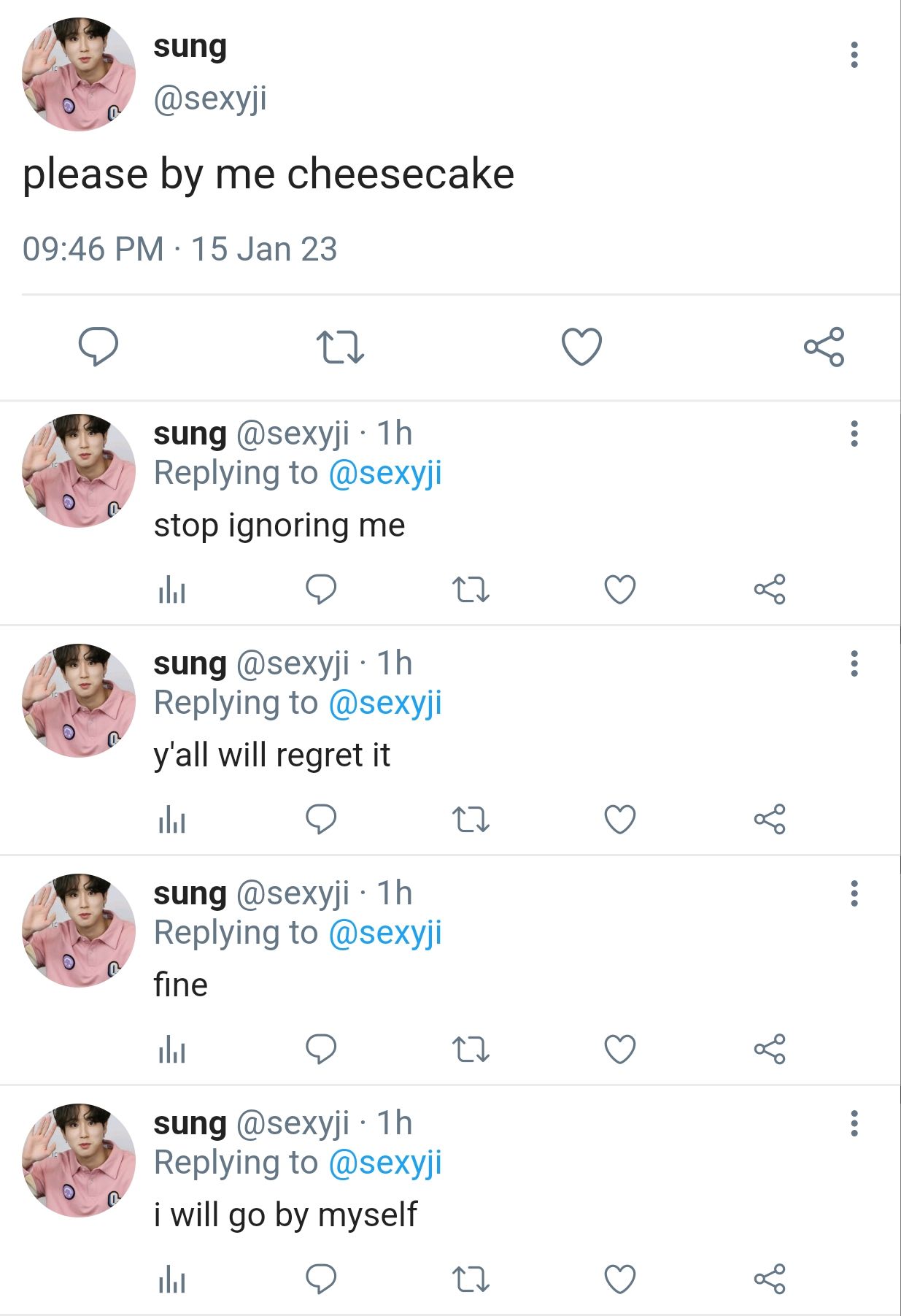Screen dimensions: 901x1316
Task: Like the 'i will go by myself' reply
Action: [x=620, y=1279]
